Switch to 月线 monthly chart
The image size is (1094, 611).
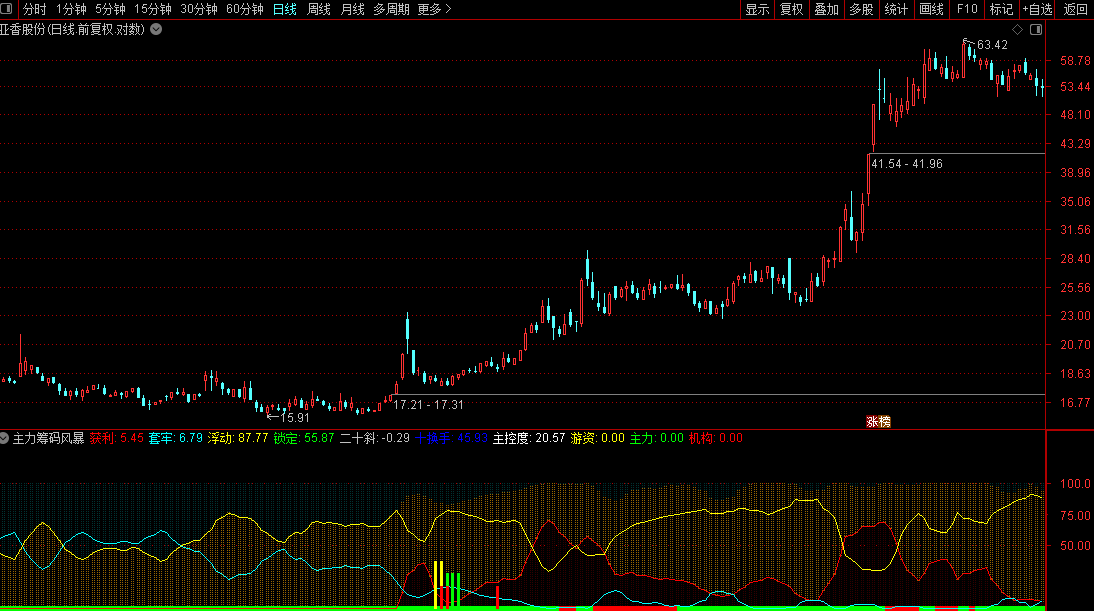352,9
